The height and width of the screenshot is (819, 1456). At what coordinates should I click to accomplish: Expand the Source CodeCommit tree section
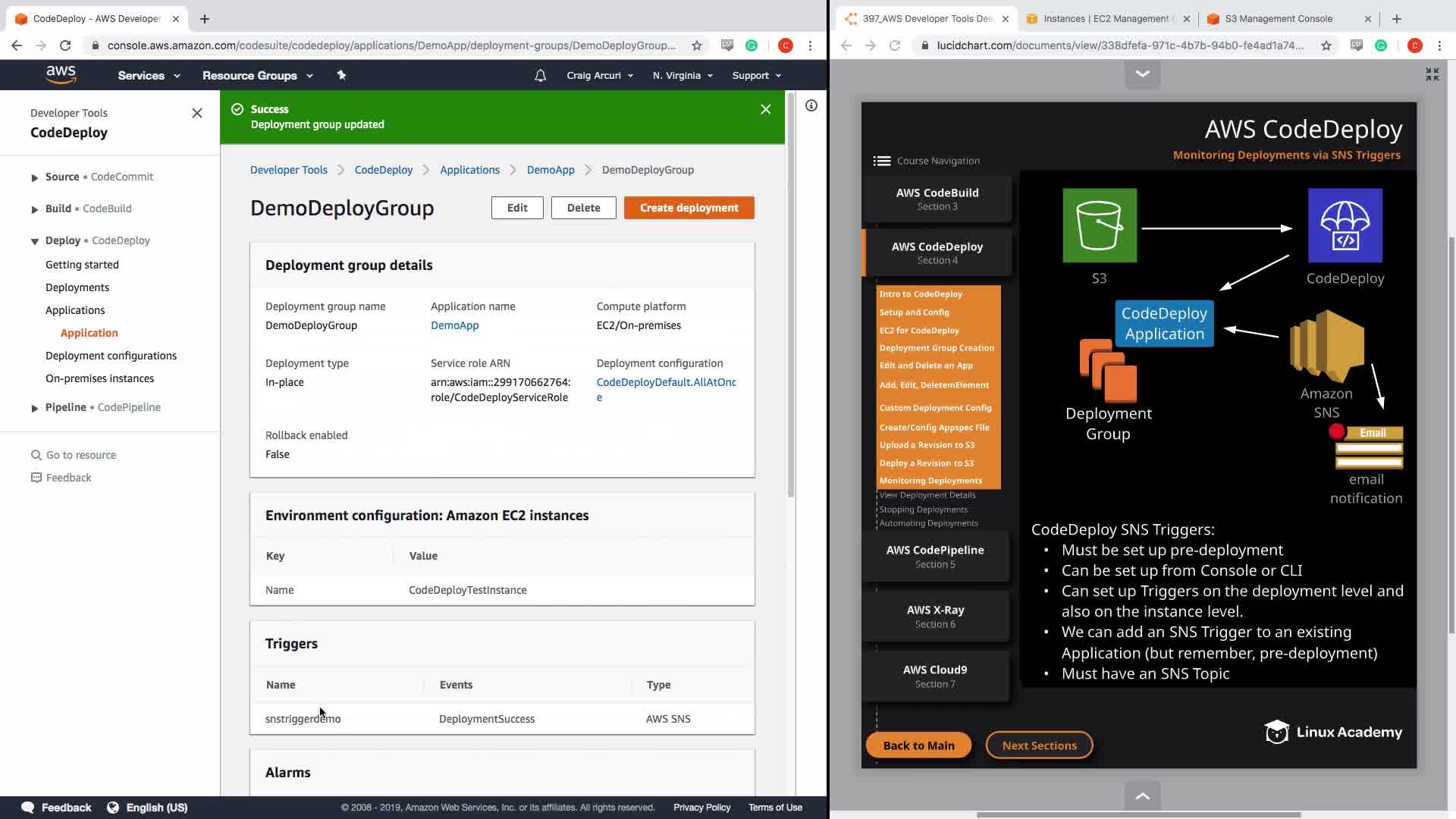coord(34,177)
